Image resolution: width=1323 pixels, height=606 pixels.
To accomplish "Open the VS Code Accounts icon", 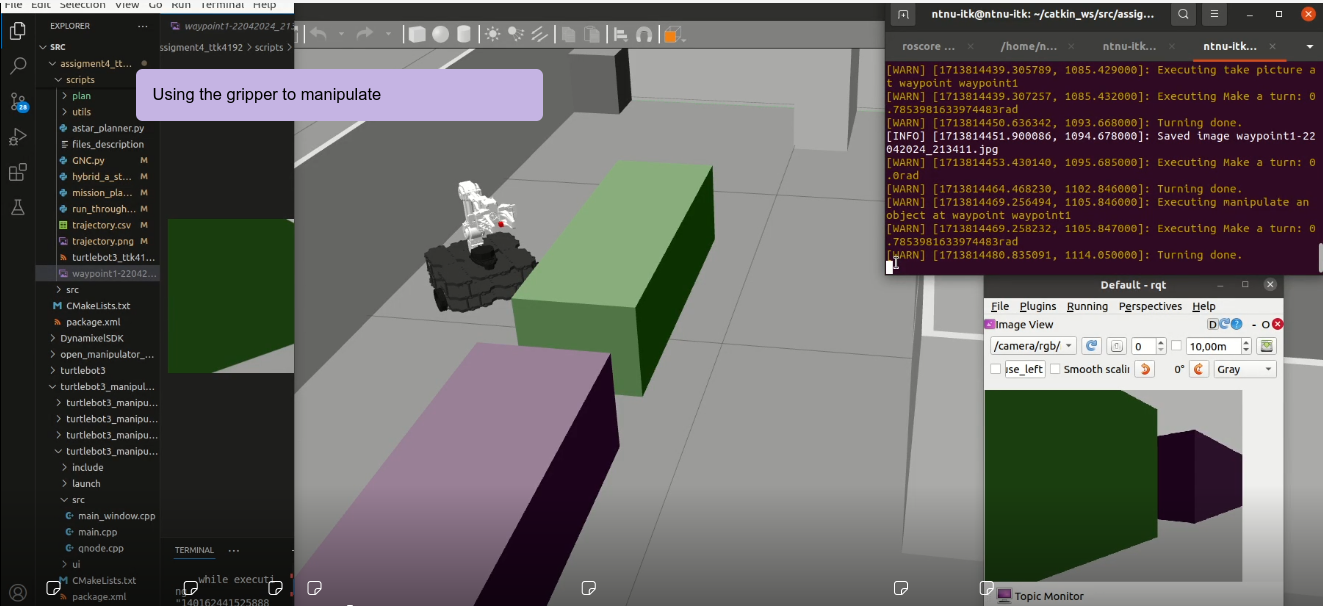I will tap(17, 591).
